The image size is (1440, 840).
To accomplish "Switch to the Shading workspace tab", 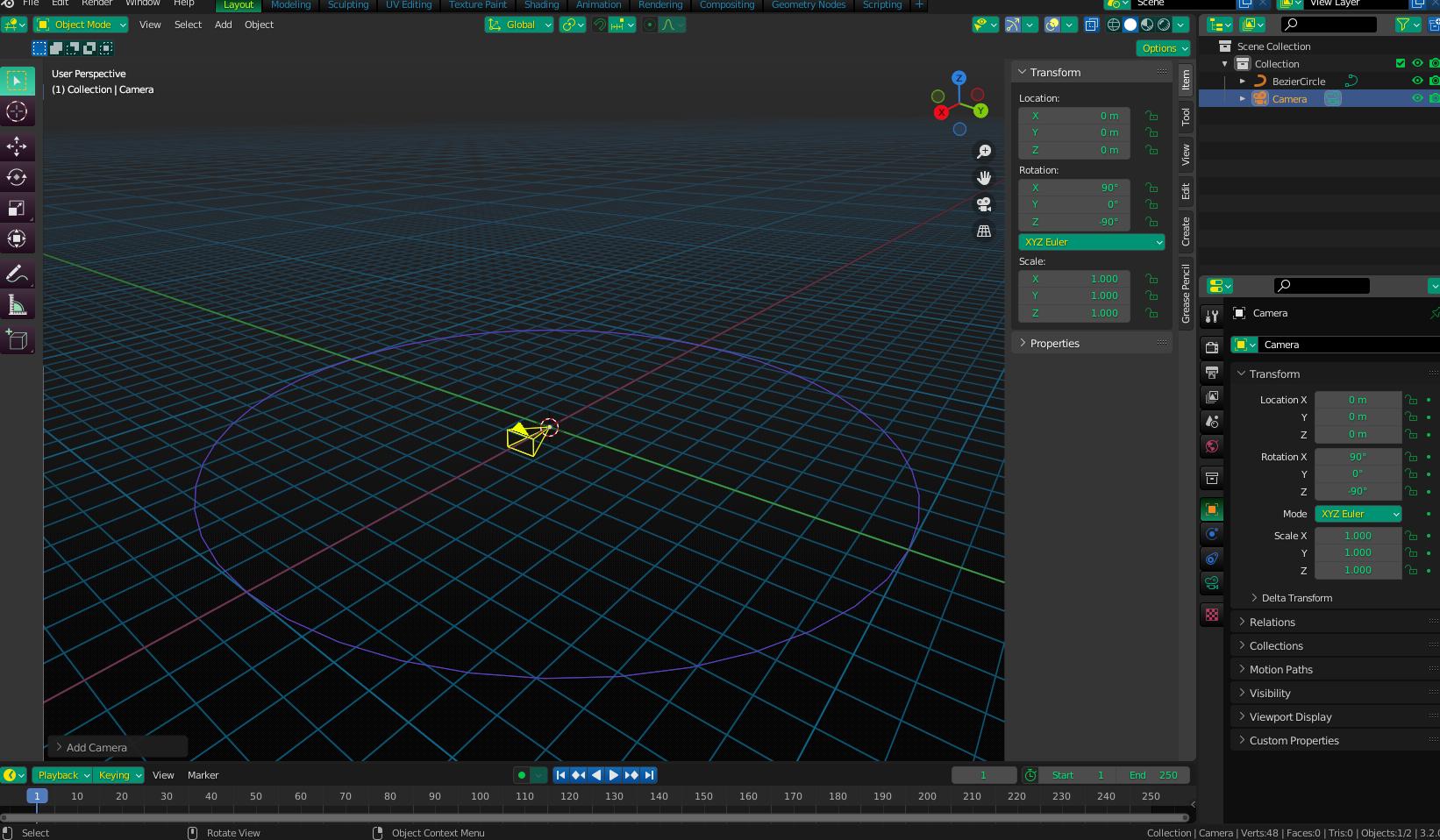I will [x=541, y=4].
